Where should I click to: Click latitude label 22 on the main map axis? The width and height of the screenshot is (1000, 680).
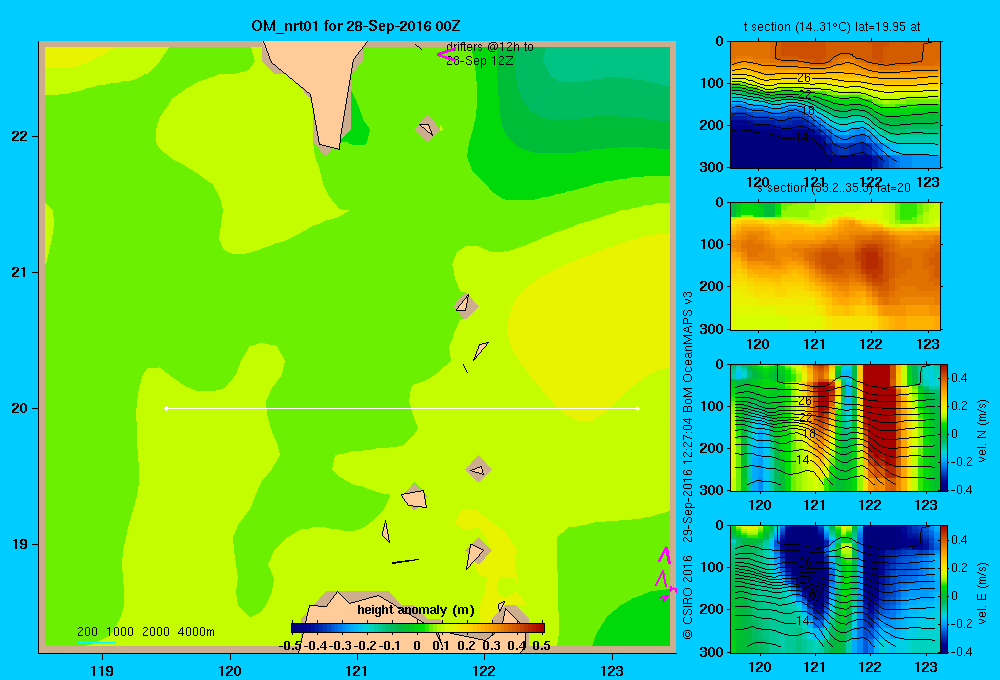[19, 136]
